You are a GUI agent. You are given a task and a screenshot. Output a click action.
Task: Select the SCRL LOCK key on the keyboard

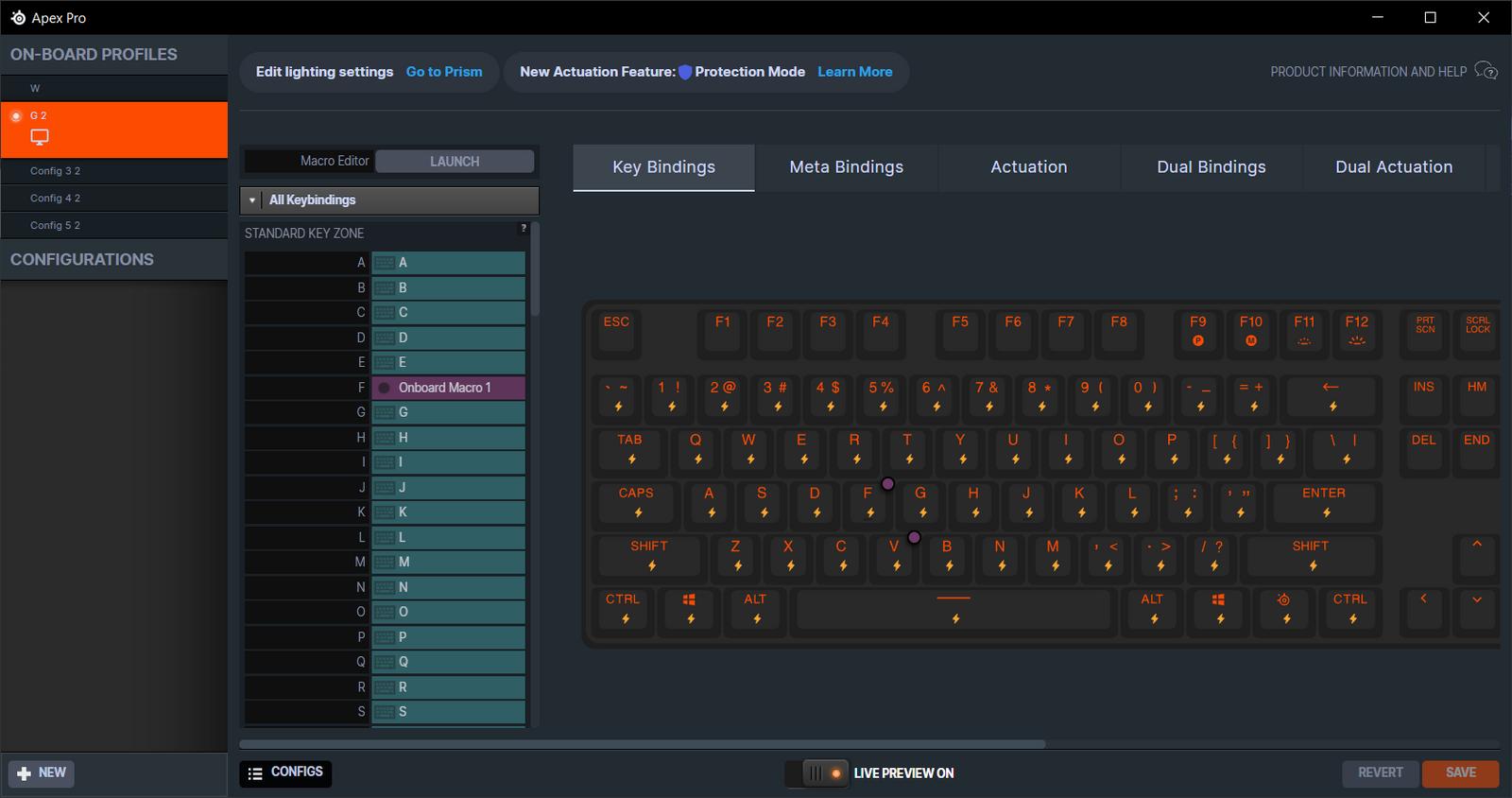[x=1478, y=332]
